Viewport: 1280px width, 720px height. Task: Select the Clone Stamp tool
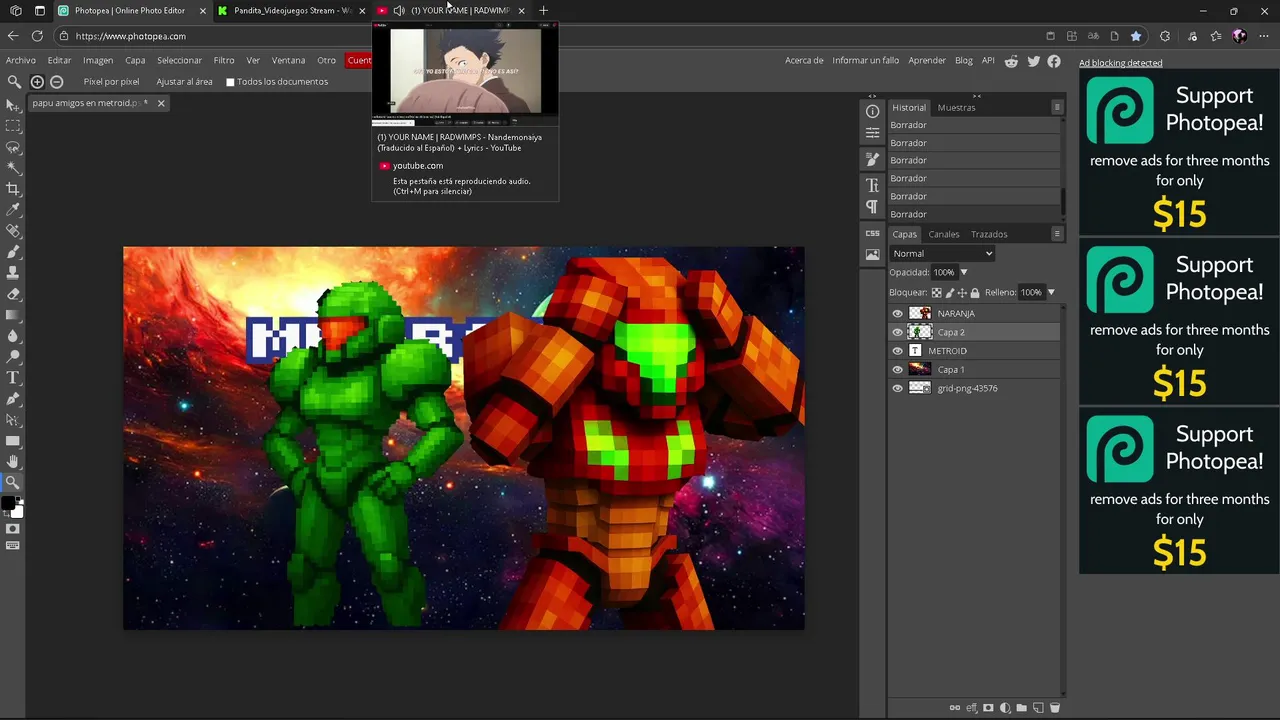[x=13, y=273]
